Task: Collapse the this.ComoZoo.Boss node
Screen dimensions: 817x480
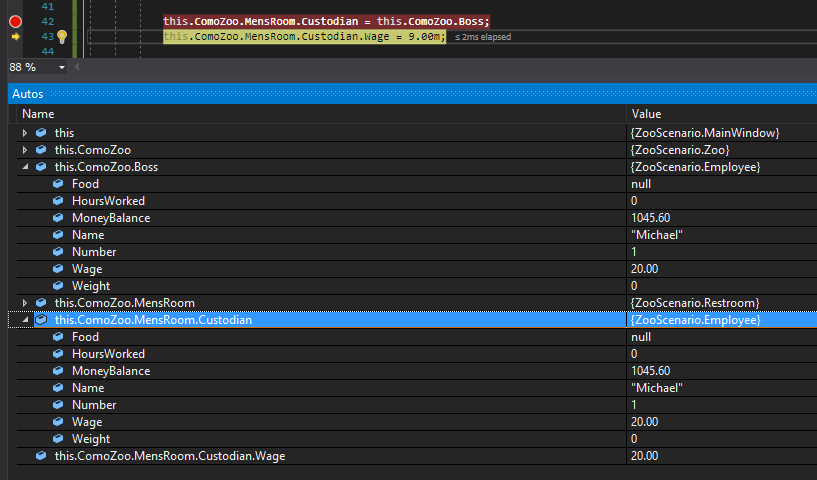Action: (x=25, y=167)
